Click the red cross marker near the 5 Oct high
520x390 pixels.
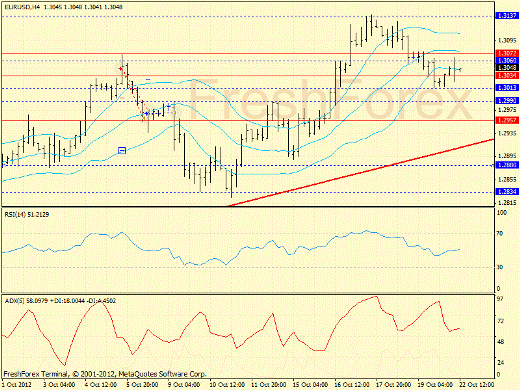pos(120,69)
